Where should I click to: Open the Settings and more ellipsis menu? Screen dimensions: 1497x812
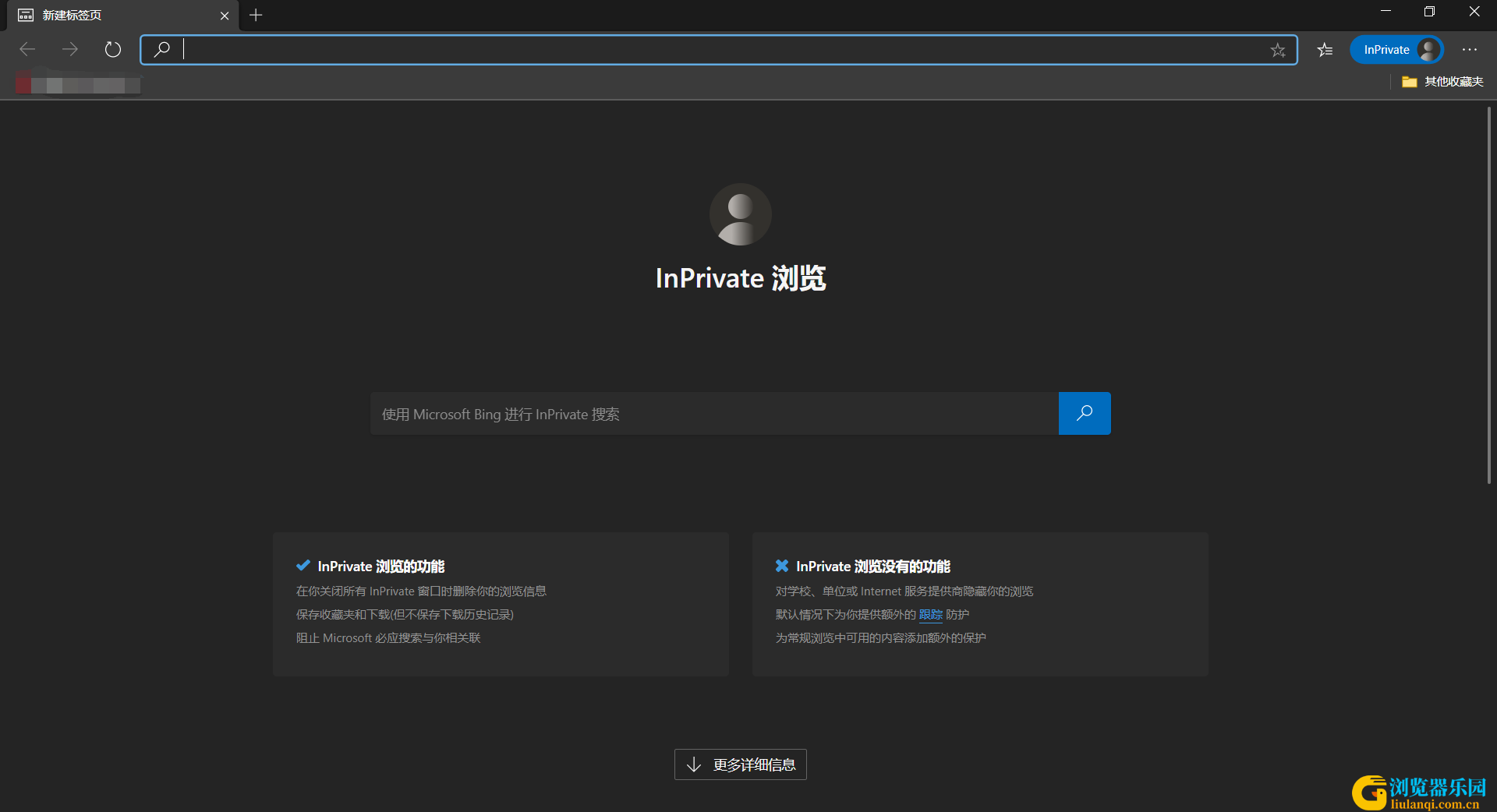pyautogui.click(x=1470, y=50)
